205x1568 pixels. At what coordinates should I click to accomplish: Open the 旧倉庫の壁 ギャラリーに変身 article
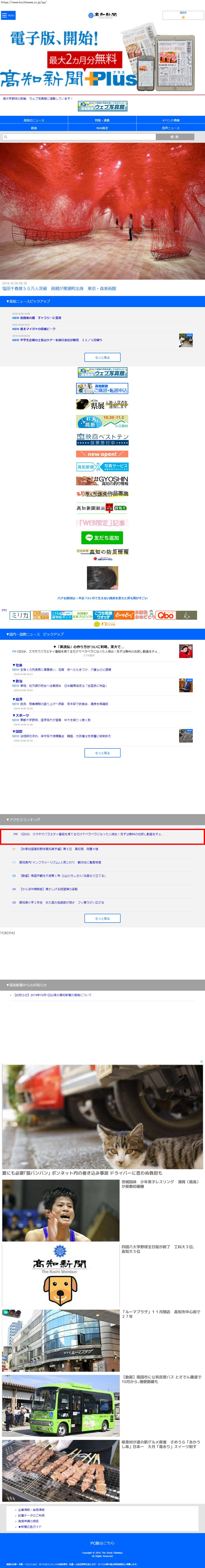41,318
